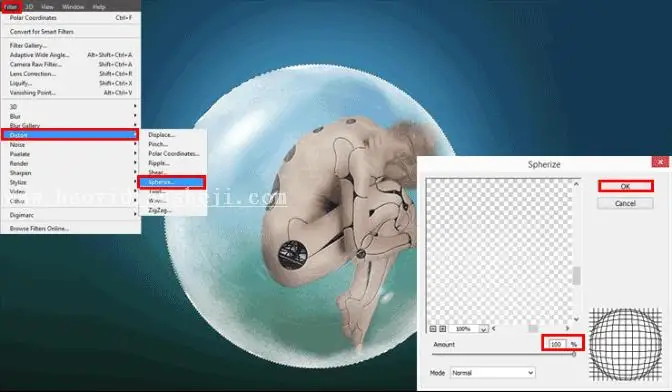Choose Pinch... in Distort submenu
This screenshot has height=392, width=672.
coord(173,144)
